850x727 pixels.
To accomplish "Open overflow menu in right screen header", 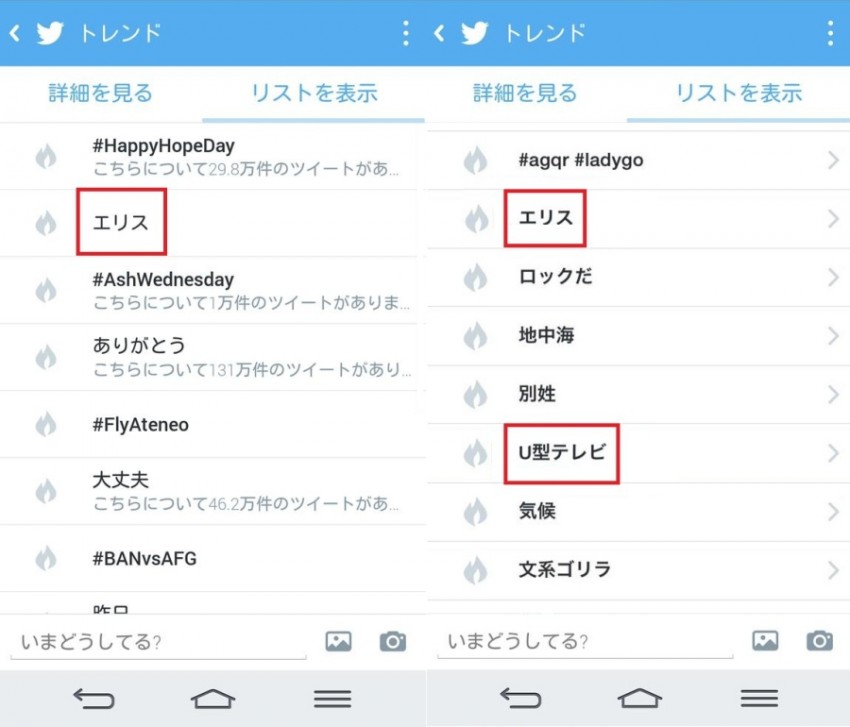I will (830, 33).
